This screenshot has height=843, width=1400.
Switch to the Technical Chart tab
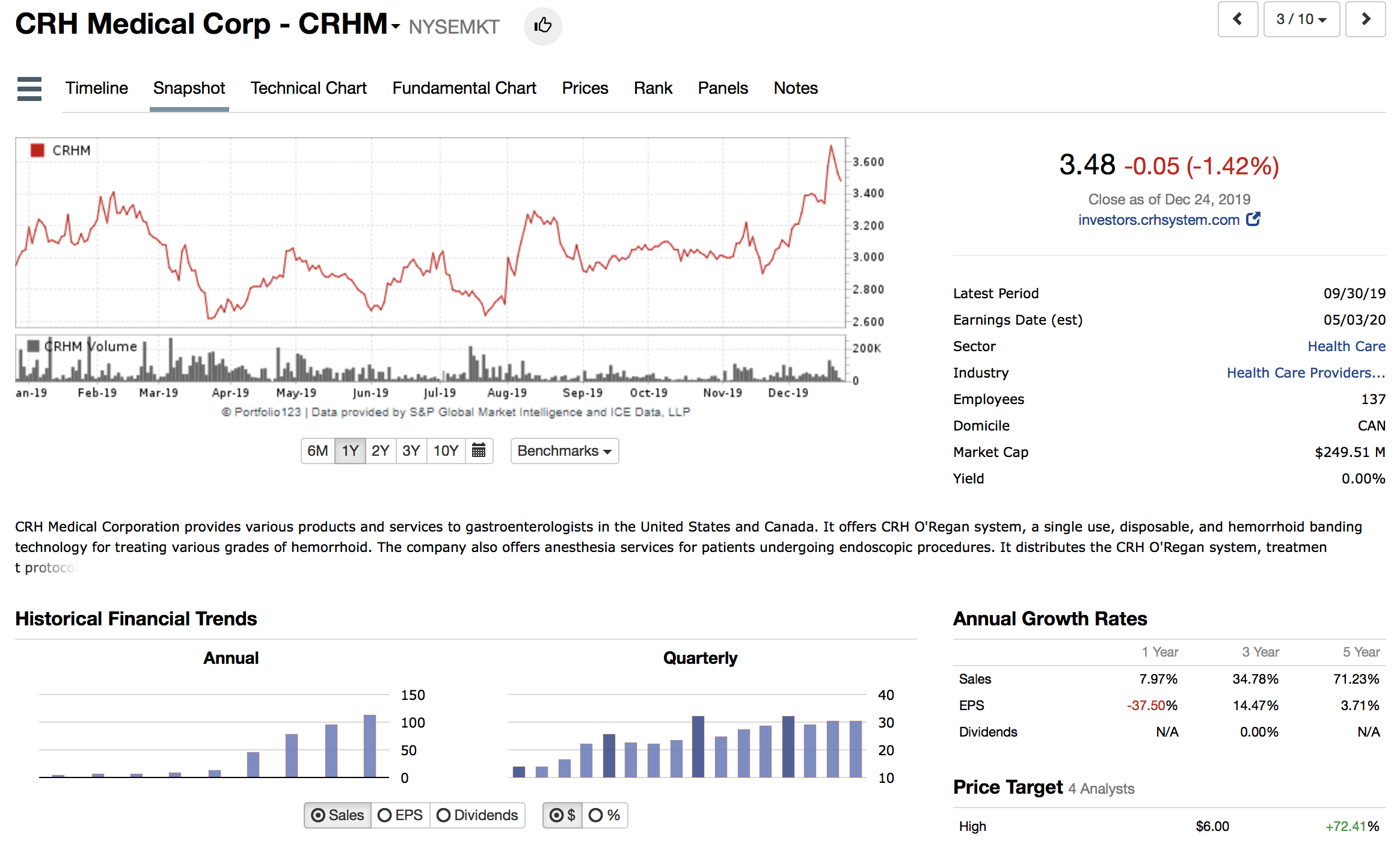point(308,88)
